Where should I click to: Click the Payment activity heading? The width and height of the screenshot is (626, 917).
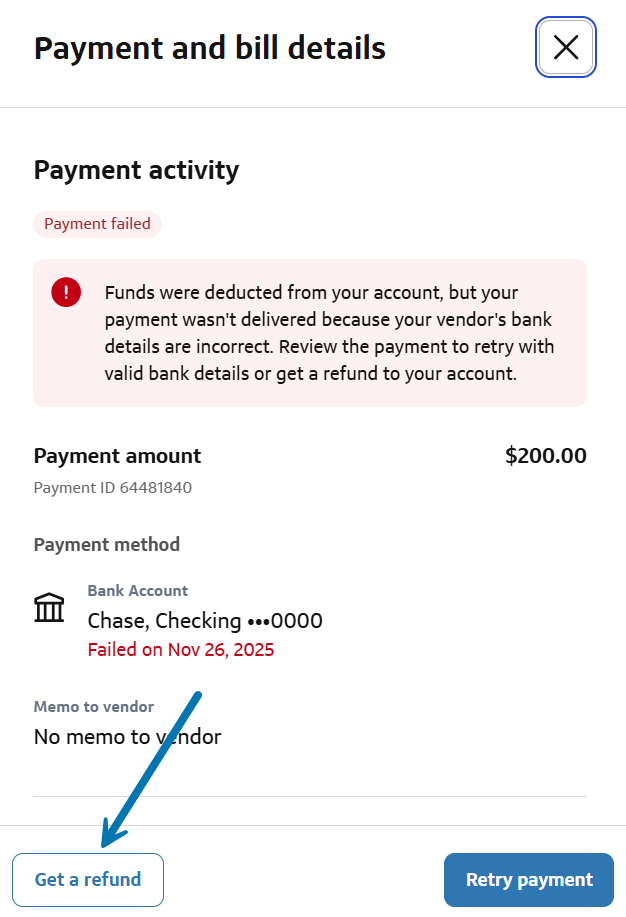pyautogui.click(x=136, y=170)
